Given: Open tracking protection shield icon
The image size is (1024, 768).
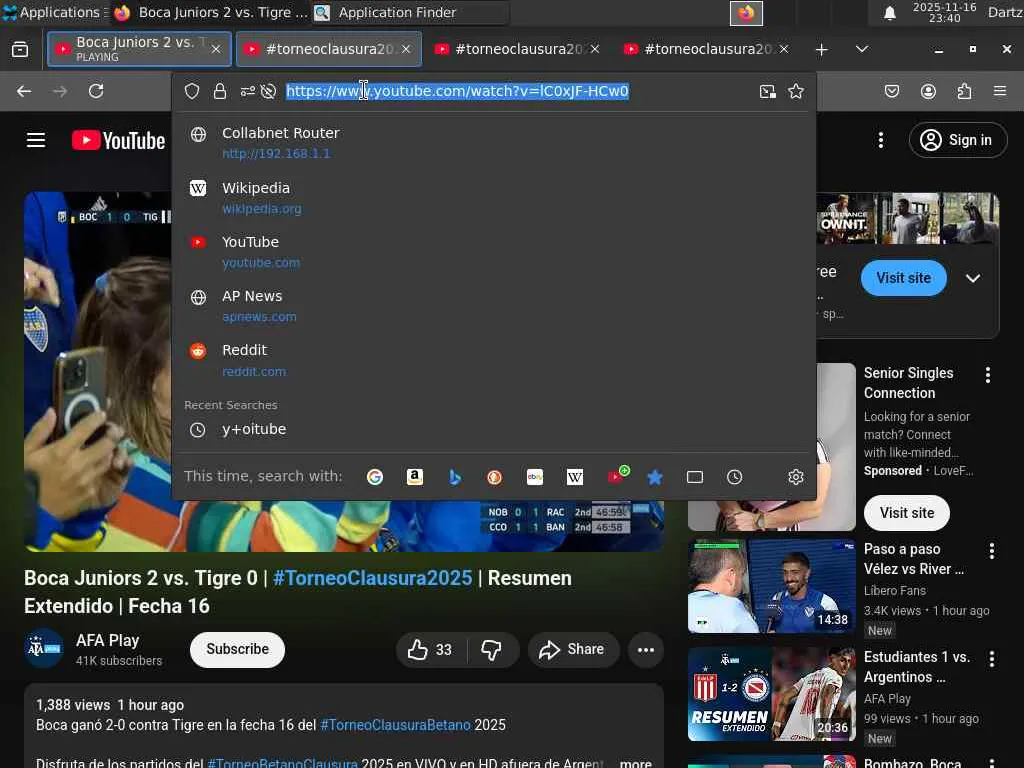Looking at the screenshot, I should point(191,91).
